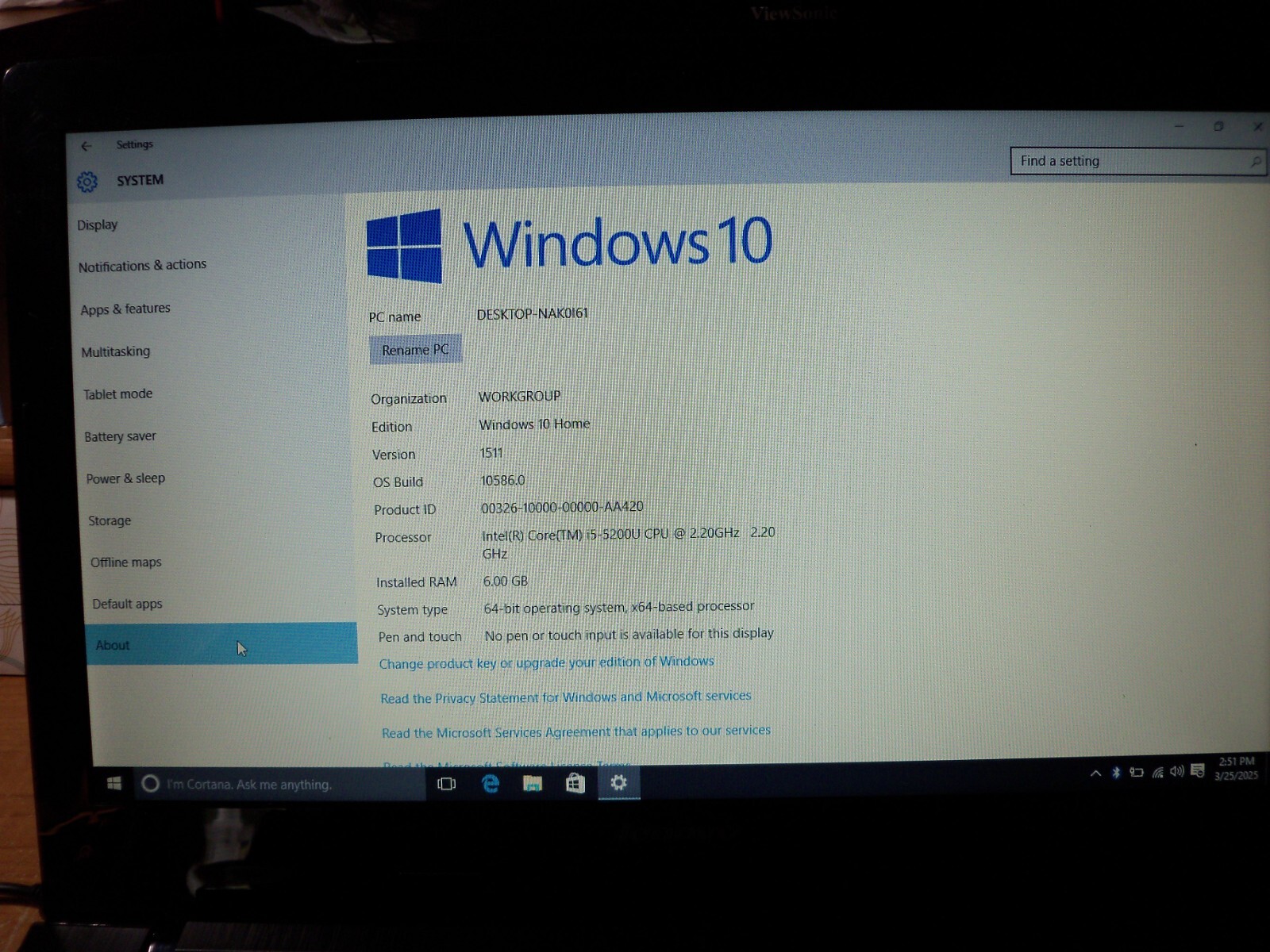Click the Bluetooth tray icon
Image resolution: width=1270 pixels, height=952 pixels.
coord(1115,772)
